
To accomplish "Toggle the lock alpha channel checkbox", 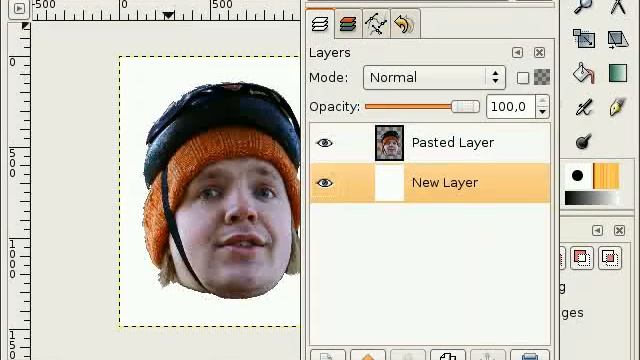I will [x=523, y=78].
